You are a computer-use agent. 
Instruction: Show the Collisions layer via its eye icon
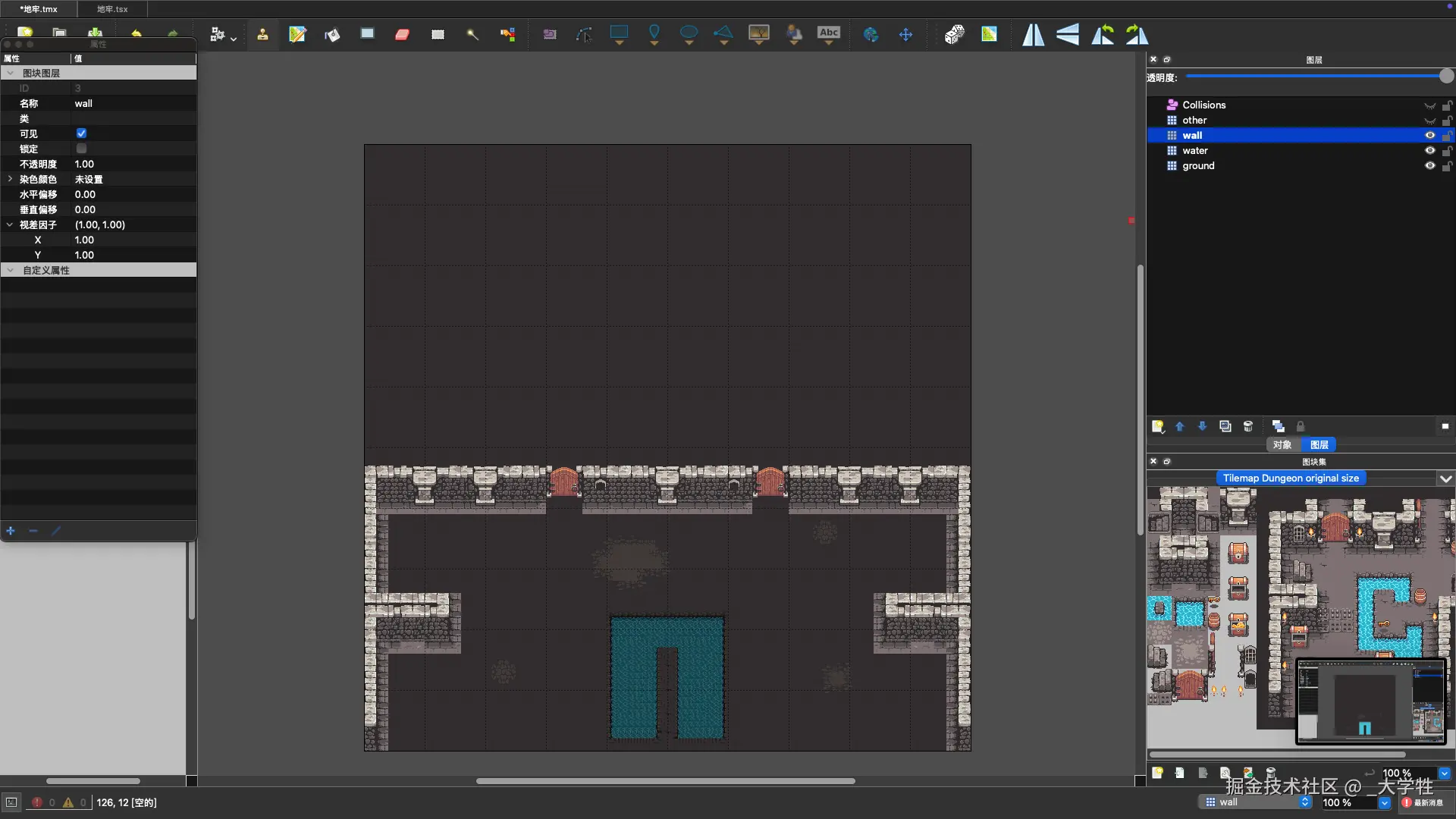pyautogui.click(x=1429, y=105)
